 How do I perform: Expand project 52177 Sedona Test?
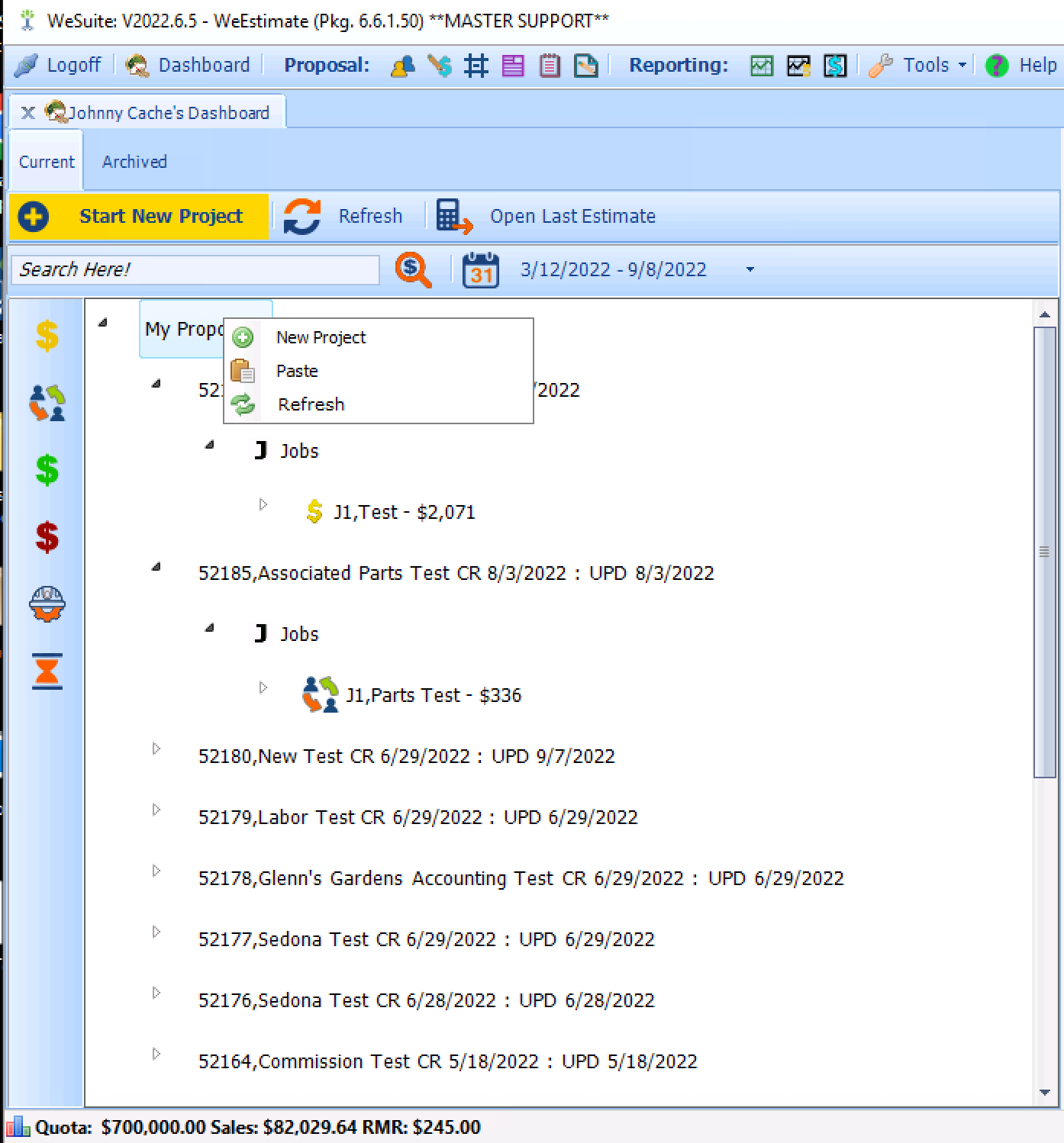(x=156, y=932)
